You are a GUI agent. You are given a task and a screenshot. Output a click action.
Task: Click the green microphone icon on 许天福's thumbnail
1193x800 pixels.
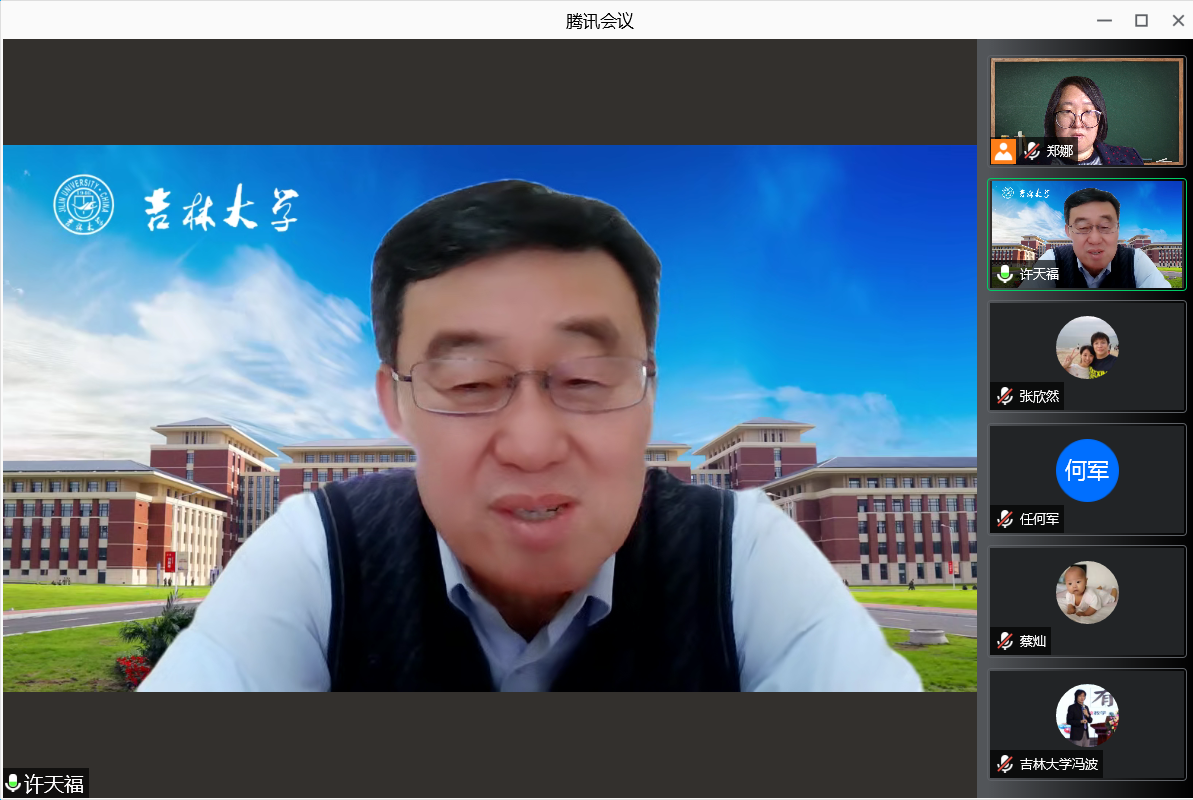click(x=1005, y=274)
